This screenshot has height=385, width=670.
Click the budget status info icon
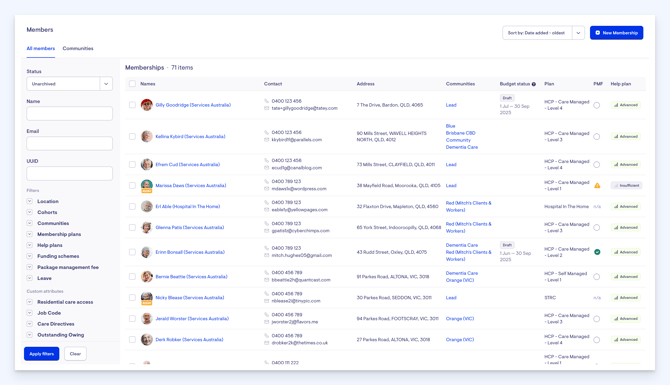coord(534,84)
